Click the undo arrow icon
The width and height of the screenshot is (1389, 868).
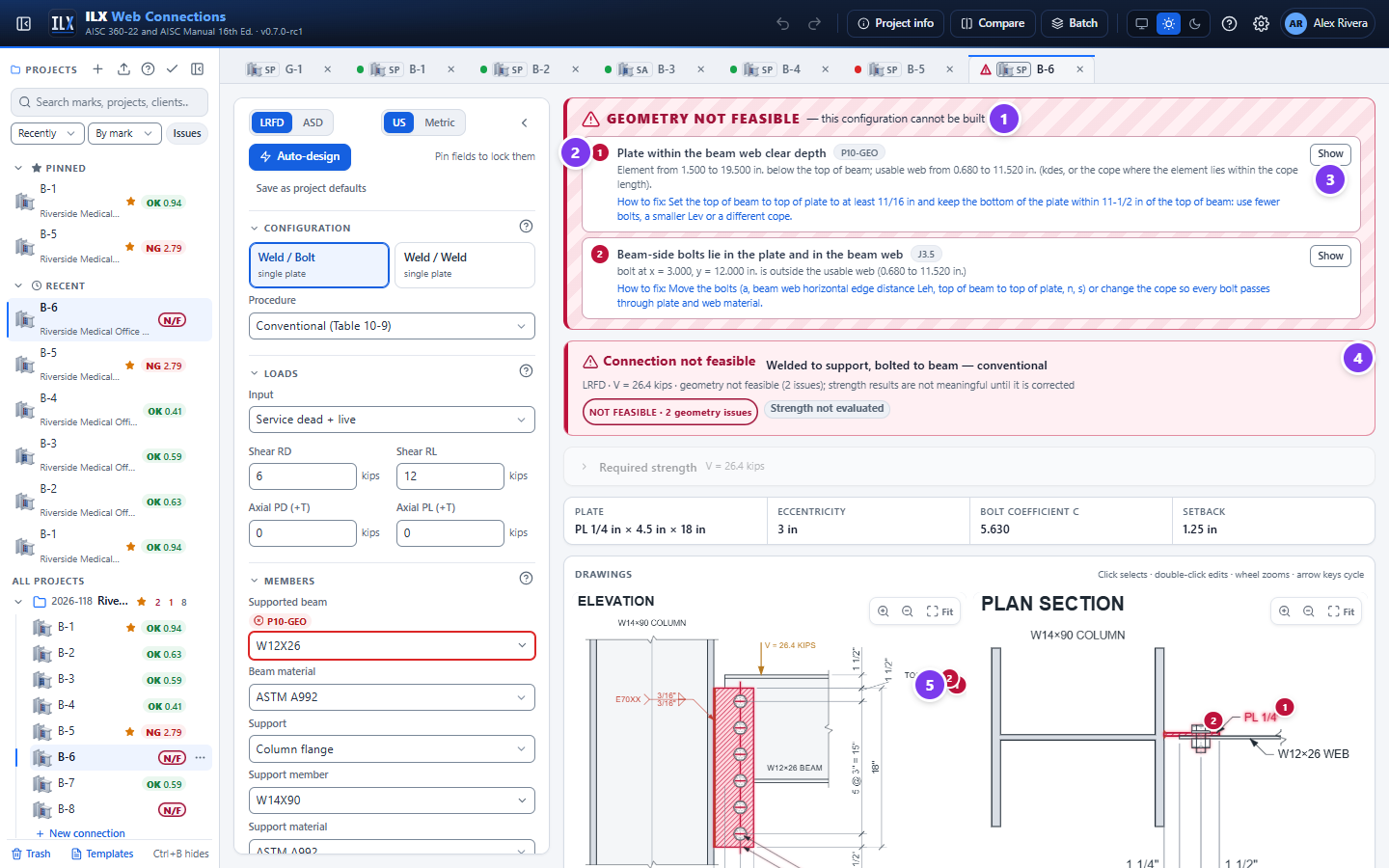pyautogui.click(x=783, y=23)
